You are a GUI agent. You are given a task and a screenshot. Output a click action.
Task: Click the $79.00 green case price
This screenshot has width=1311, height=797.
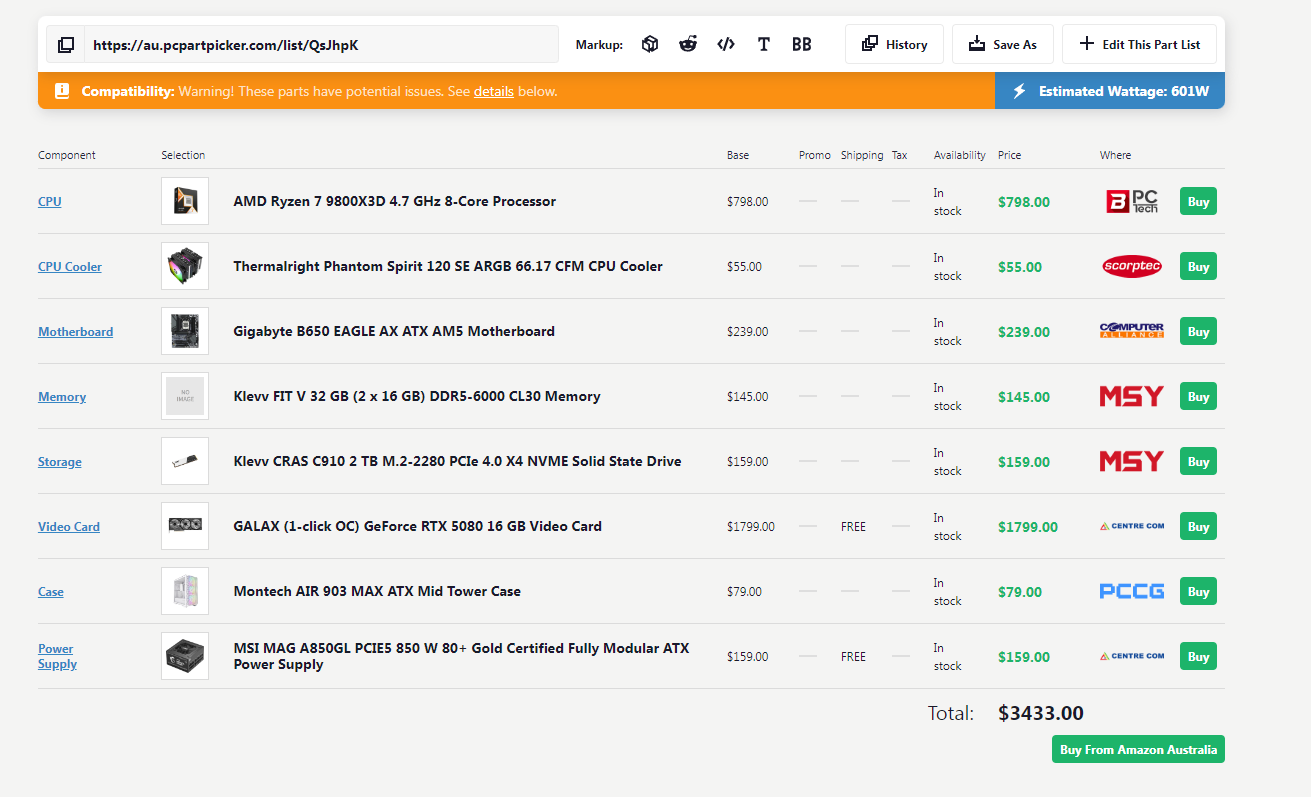[x=1020, y=592]
